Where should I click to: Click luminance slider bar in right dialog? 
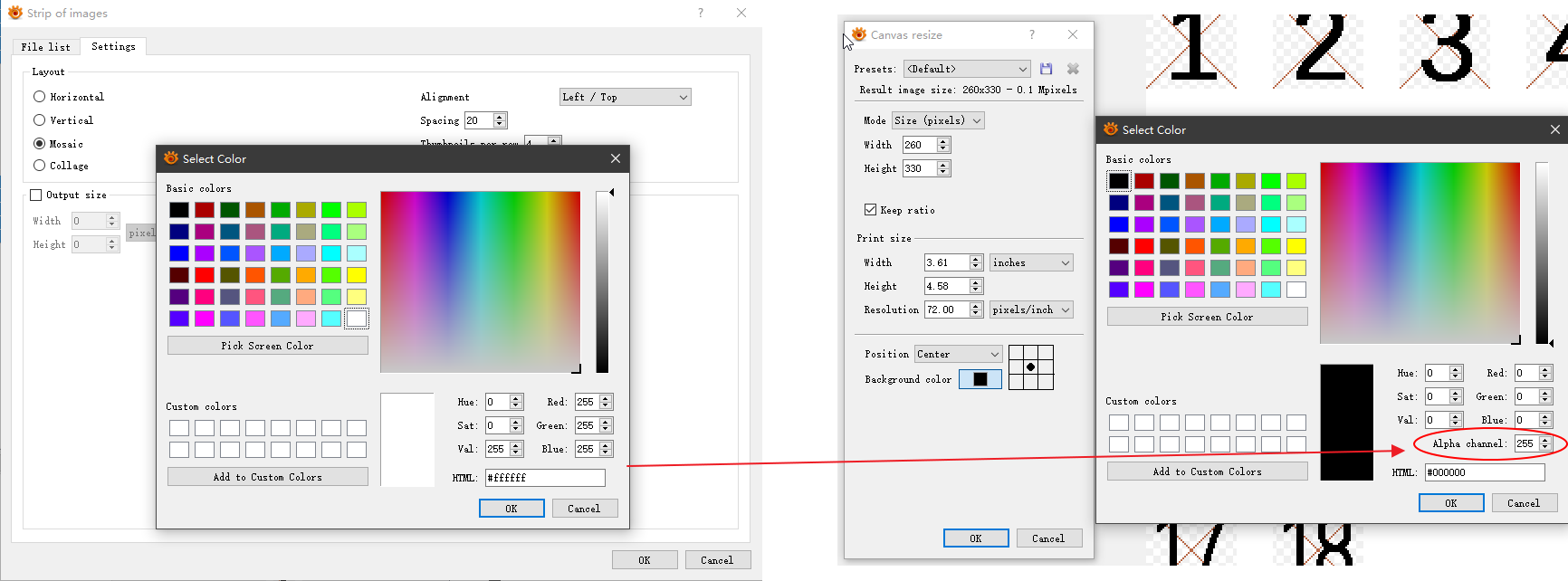[x=1542, y=253]
